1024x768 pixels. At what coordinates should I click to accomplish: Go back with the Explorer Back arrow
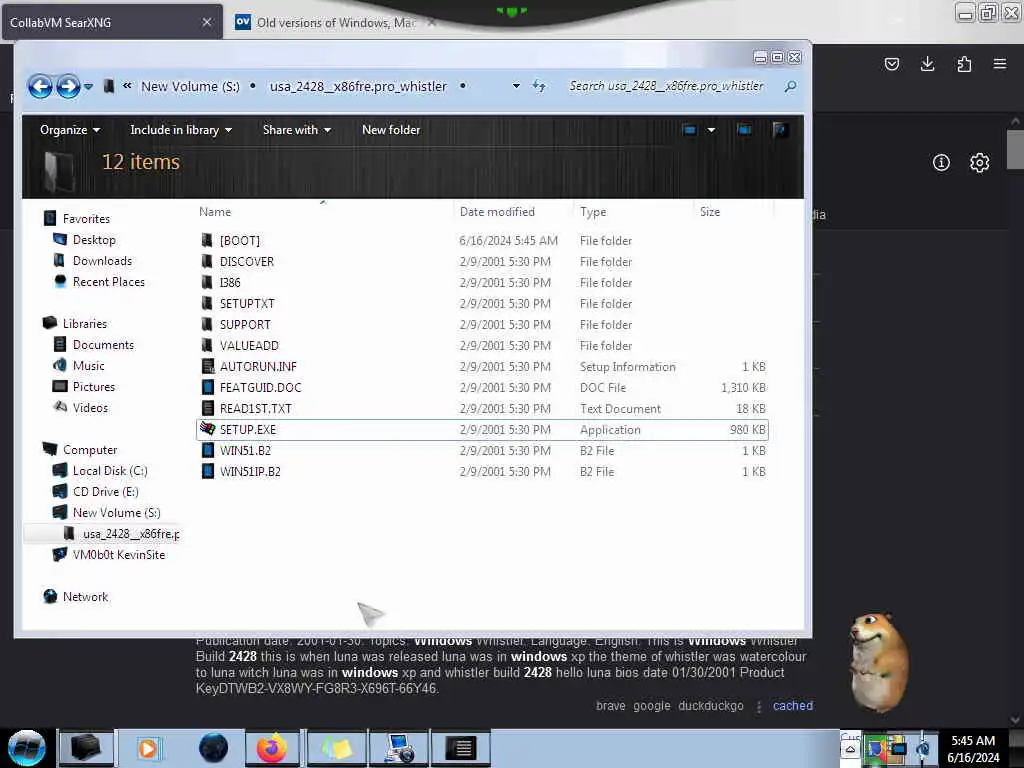(x=40, y=86)
